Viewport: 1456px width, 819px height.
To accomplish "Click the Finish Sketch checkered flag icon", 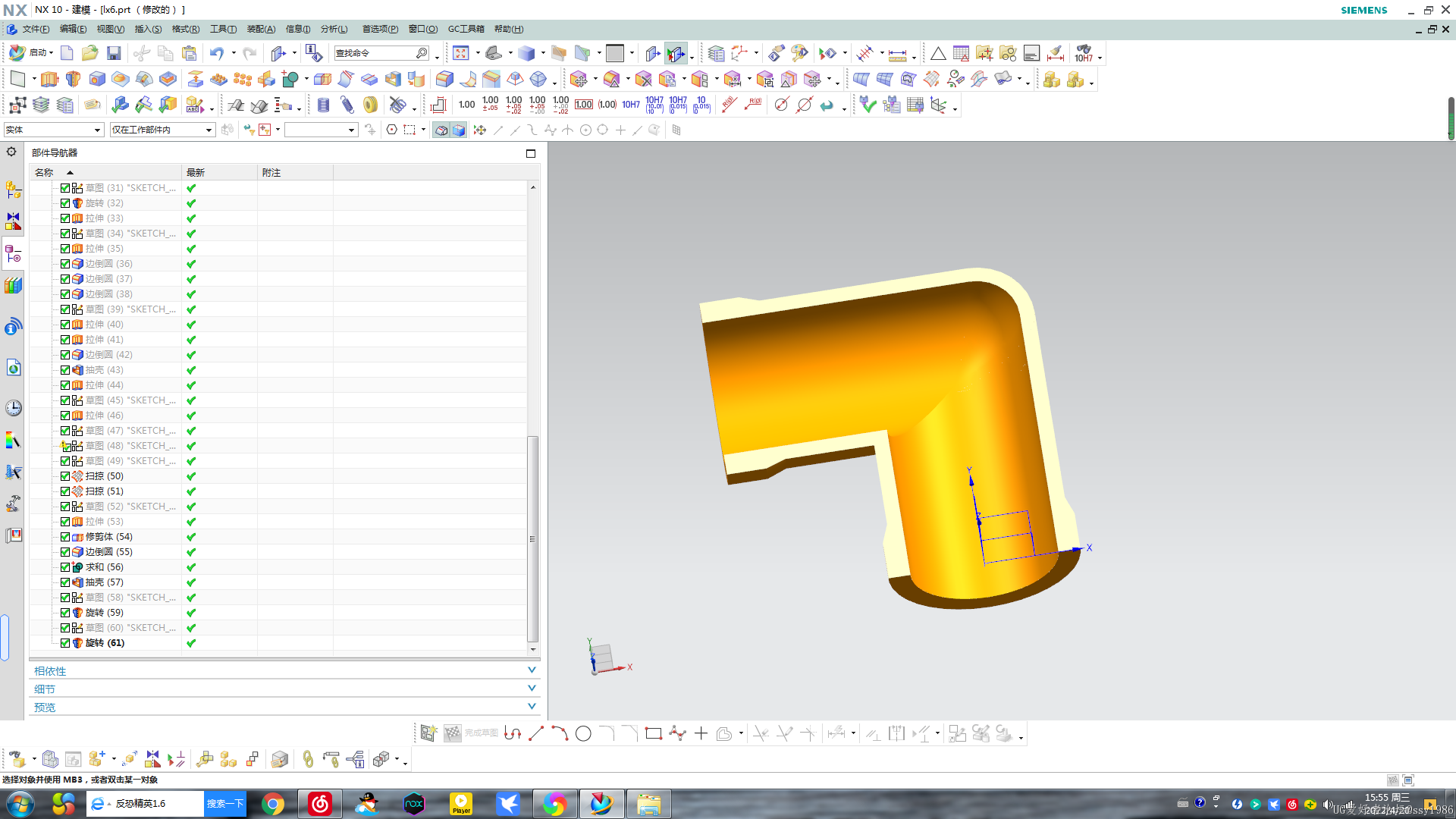I will pos(453,733).
